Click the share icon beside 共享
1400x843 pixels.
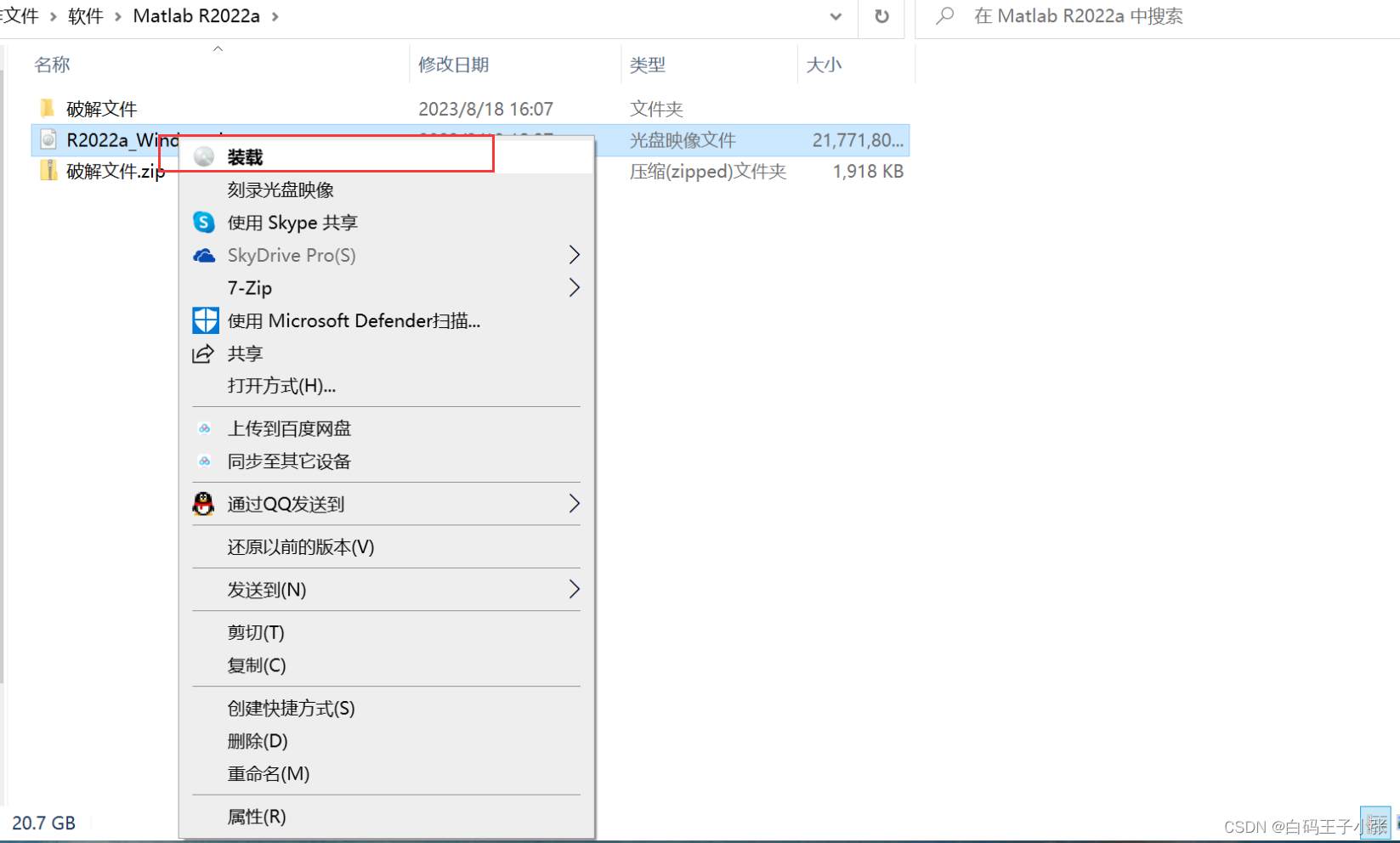click(x=203, y=354)
